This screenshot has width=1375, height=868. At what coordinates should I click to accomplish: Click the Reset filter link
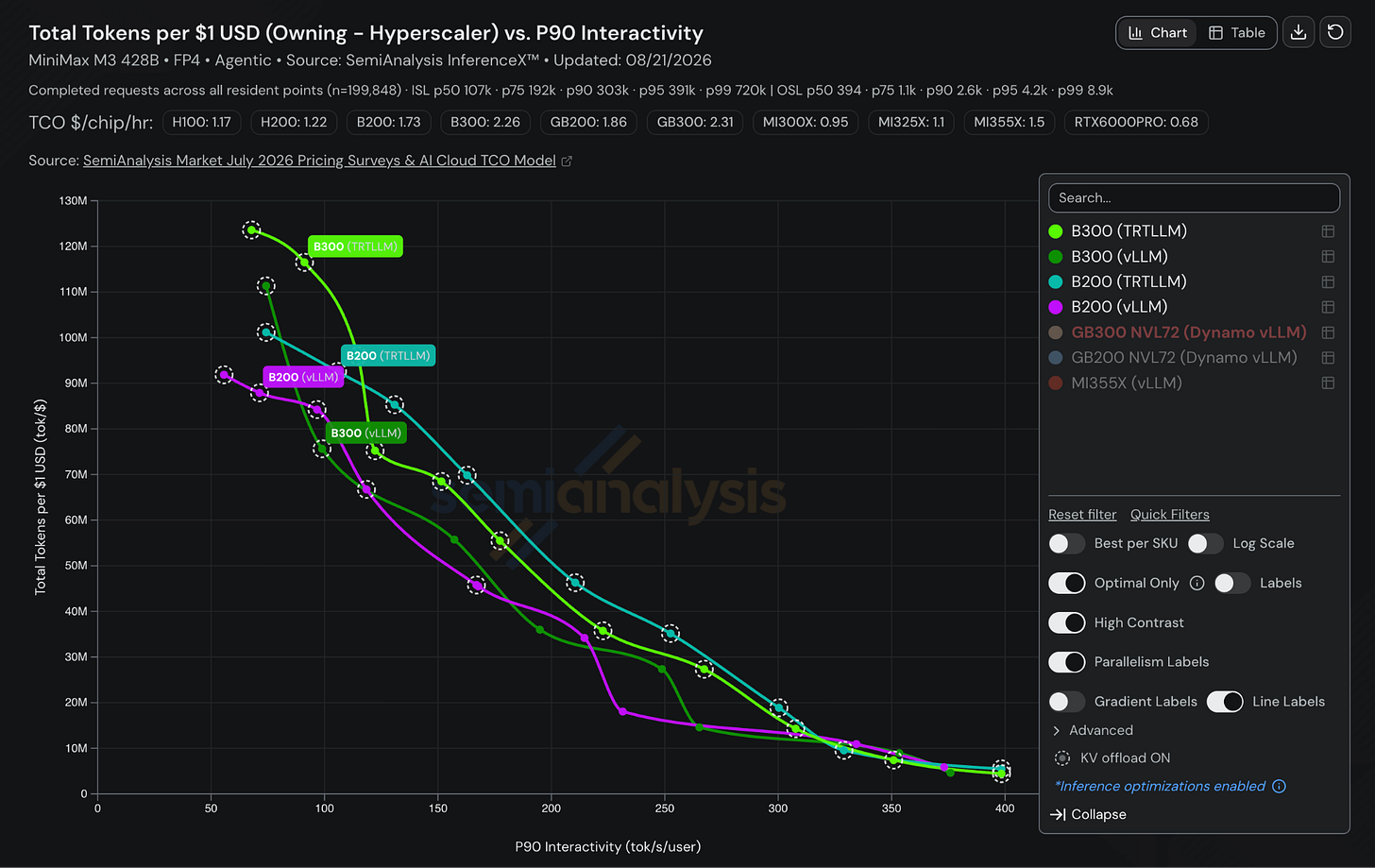[x=1082, y=515]
